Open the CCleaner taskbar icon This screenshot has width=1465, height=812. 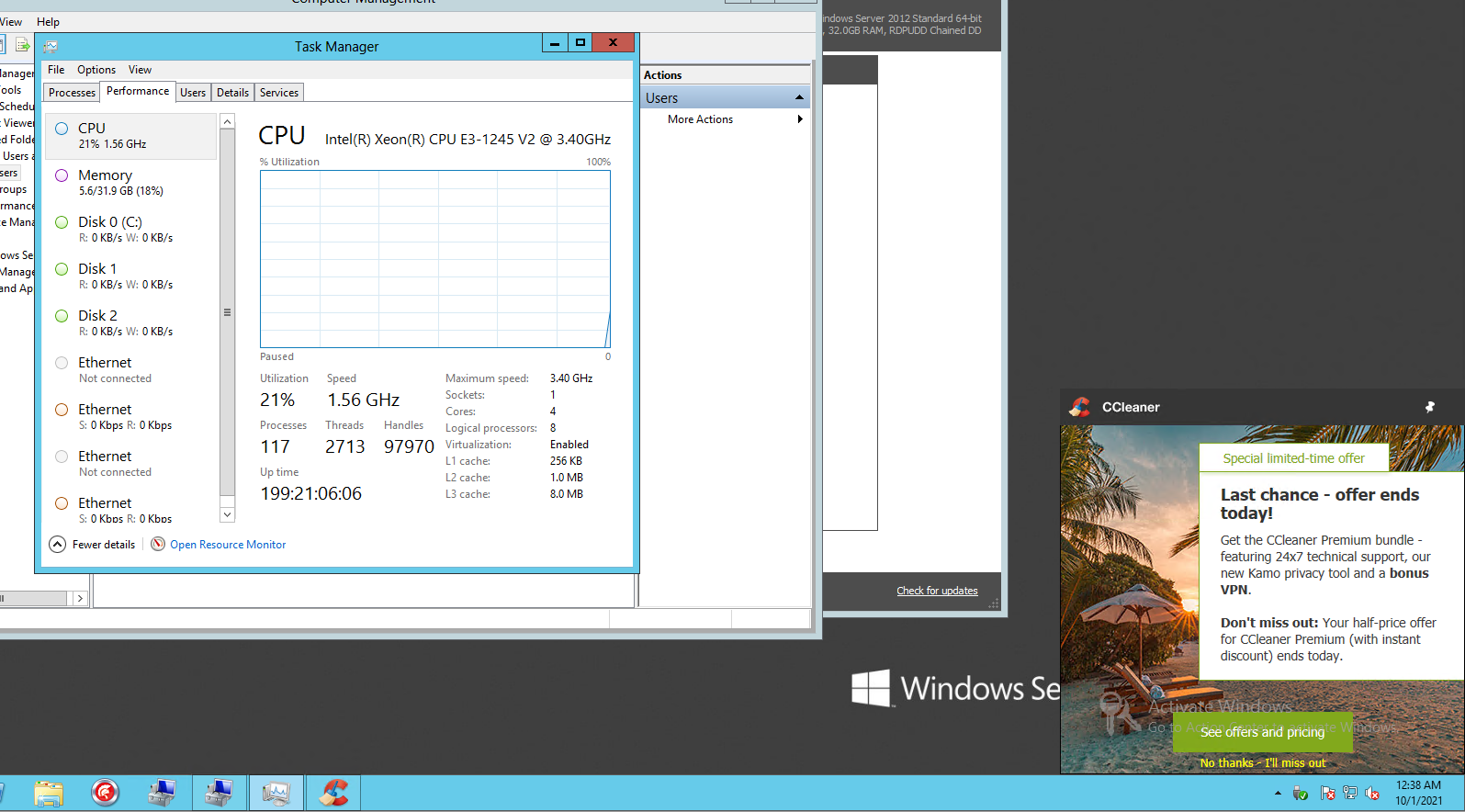[333, 793]
